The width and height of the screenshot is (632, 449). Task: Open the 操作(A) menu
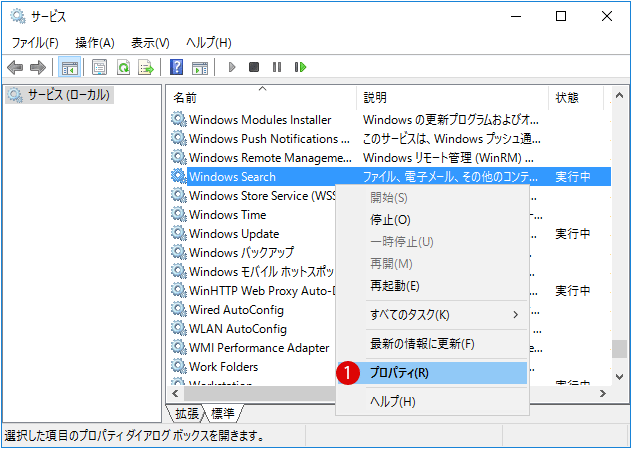95,43
